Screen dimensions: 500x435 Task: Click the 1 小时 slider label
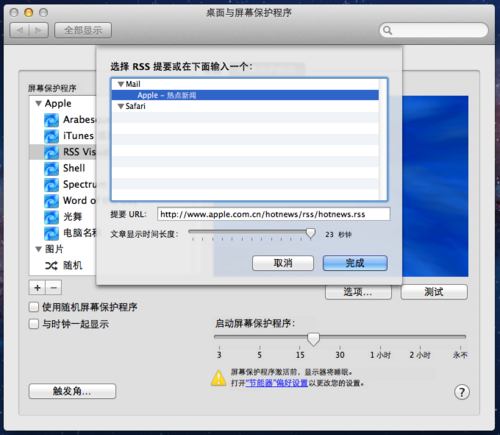[380, 355]
